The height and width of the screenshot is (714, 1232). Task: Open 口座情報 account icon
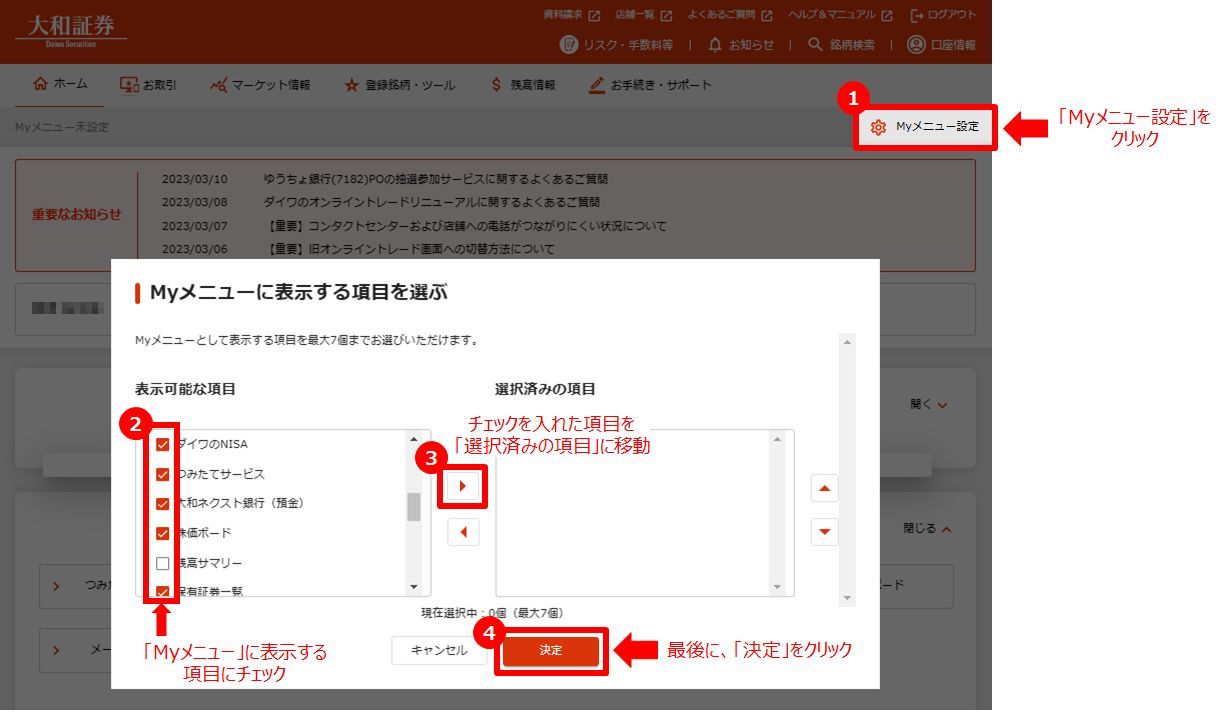point(915,44)
